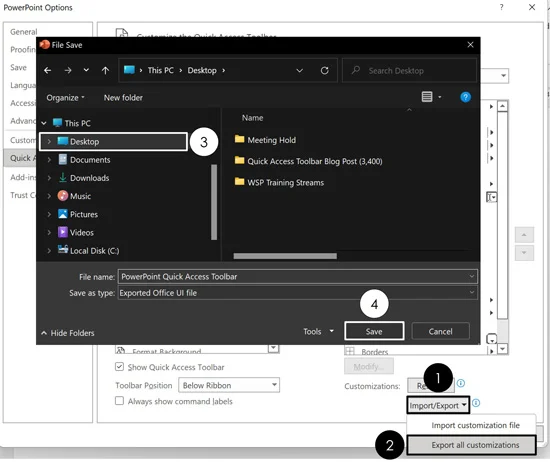Screen dimensions: 550x462
Task: Expand the Local Disk (C:) node
Action: pos(49,250)
